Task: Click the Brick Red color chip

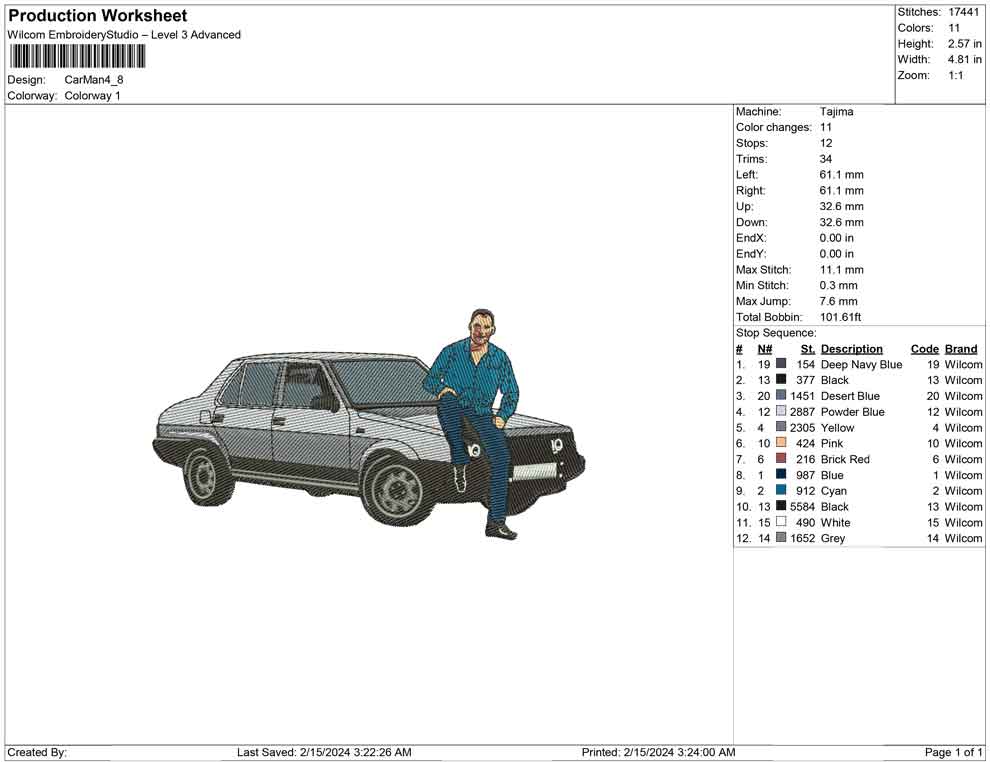Action: (x=778, y=459)
